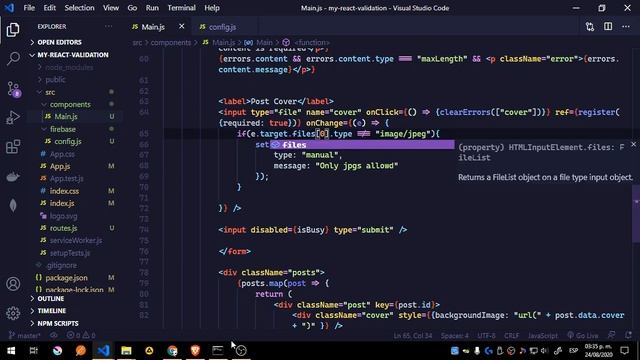Screen dimensions: 640x360
Task: Open package.json in the explorer tree
Action: [66, 278]
